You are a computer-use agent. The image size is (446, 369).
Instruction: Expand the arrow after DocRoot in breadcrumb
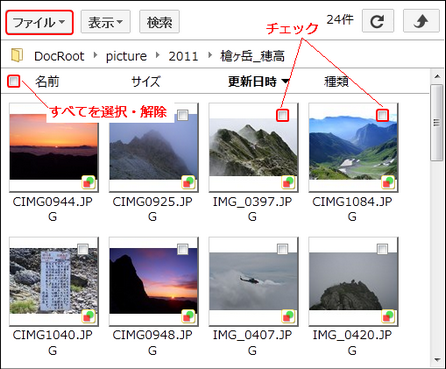tap(96, 55)
